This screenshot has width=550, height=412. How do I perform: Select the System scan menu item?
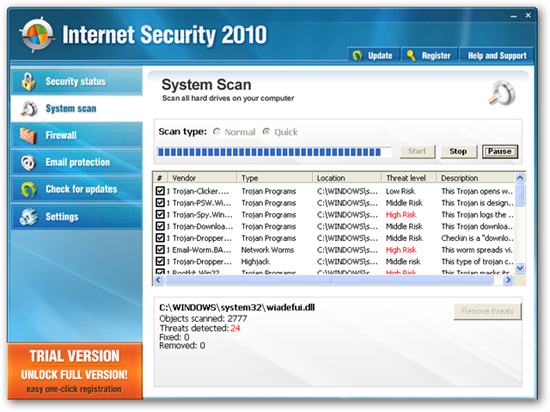tap(76, 108)
